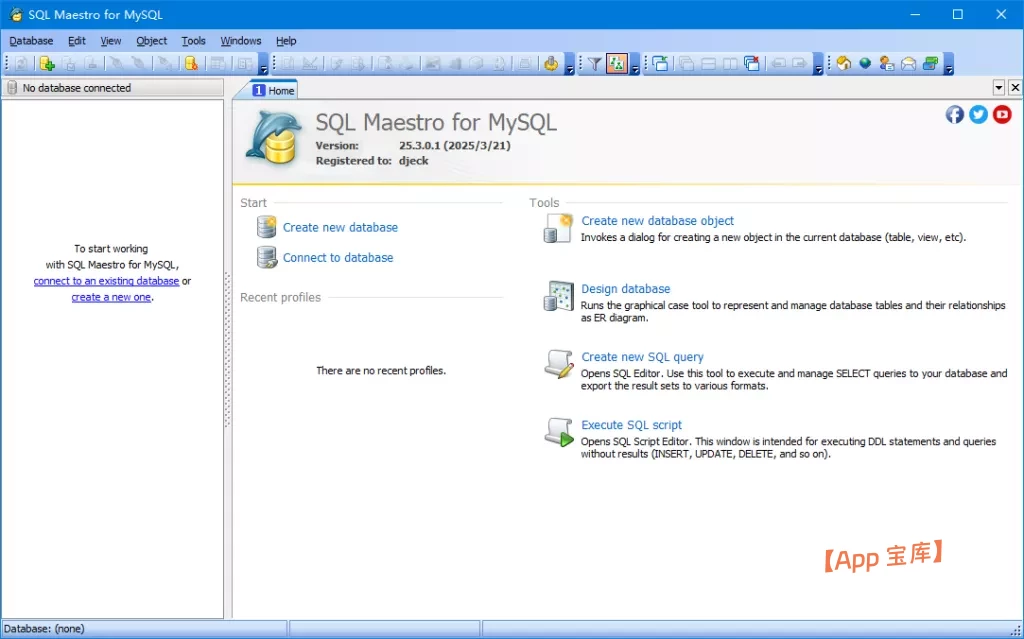
Task: Click the envelope mail icon in toolbar
Action: [x=908, y=64]
